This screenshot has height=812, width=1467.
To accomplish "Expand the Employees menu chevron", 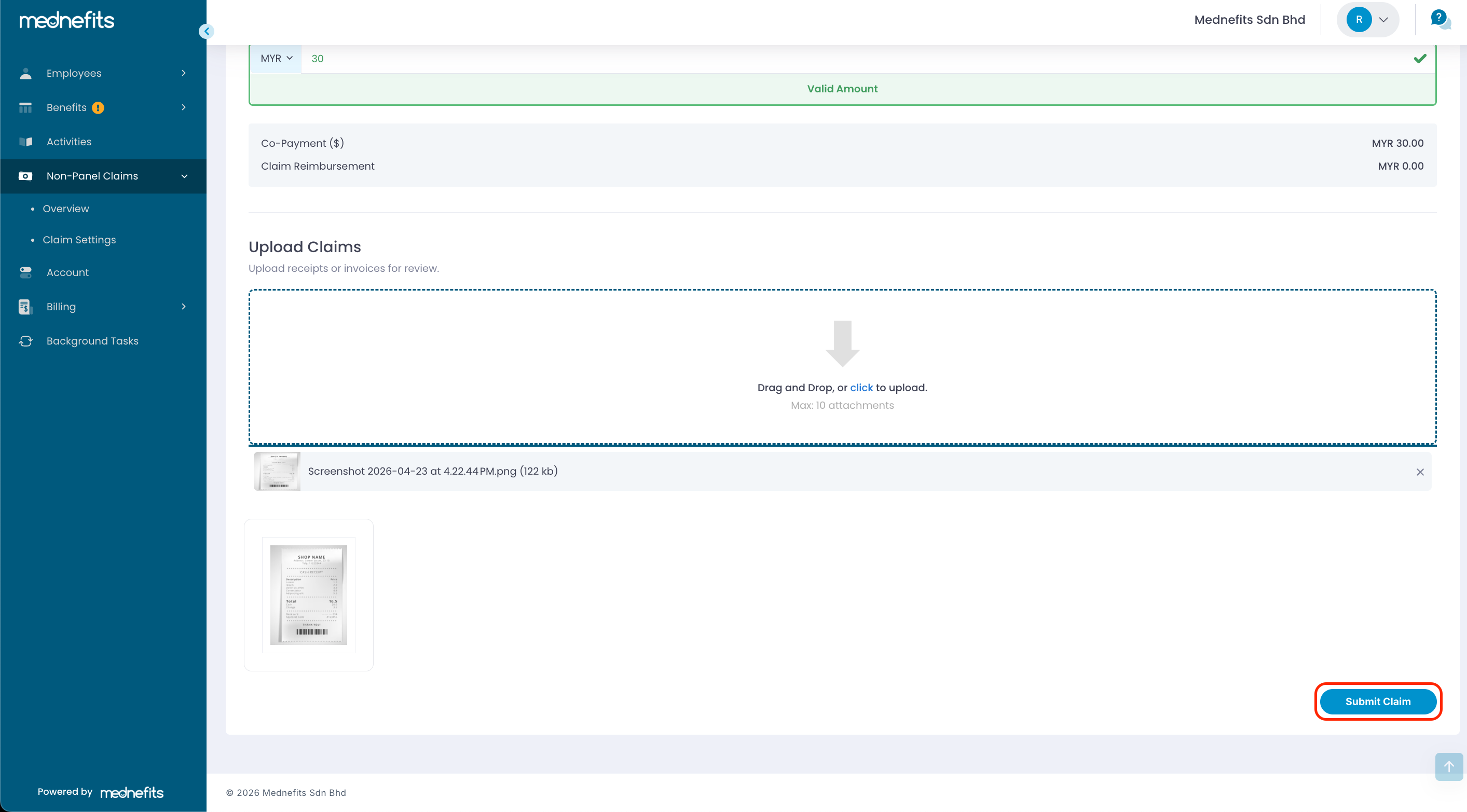I will (x=183, y=74).
